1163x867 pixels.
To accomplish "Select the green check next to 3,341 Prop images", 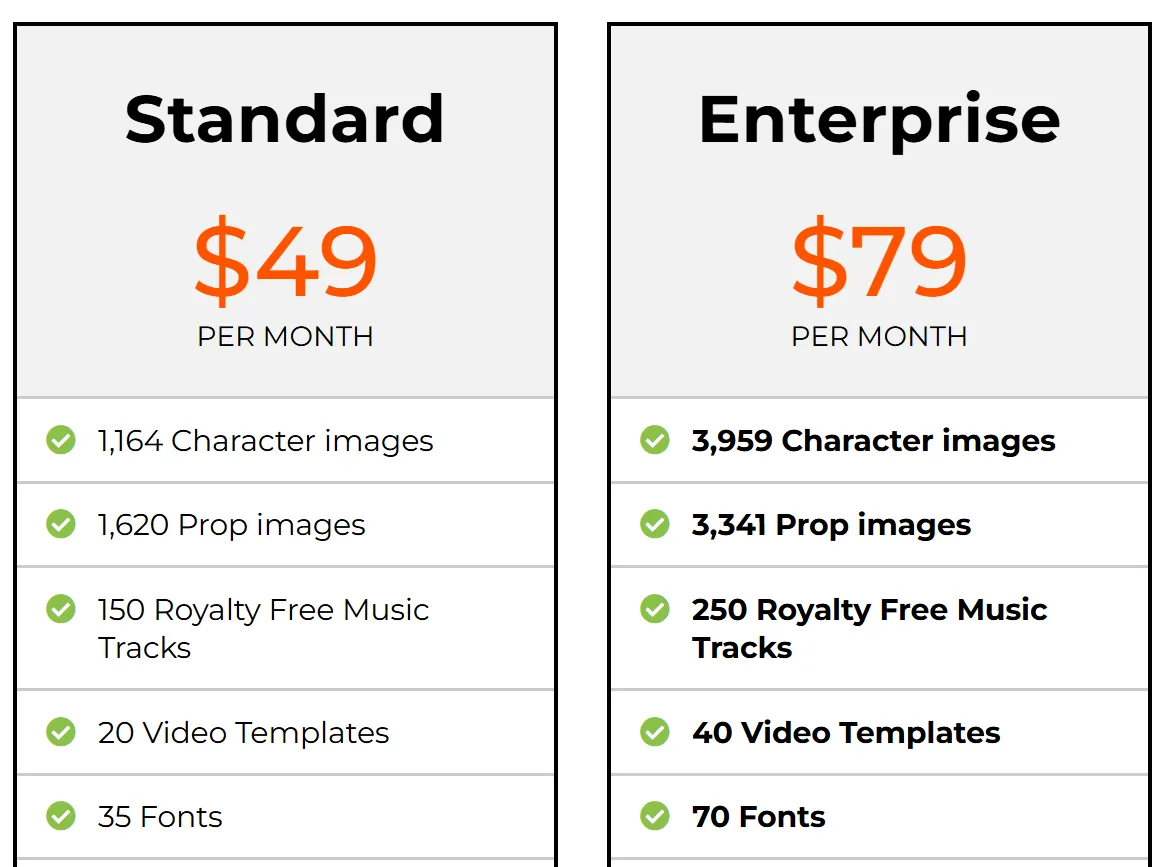I will click(x=655, y=524).
